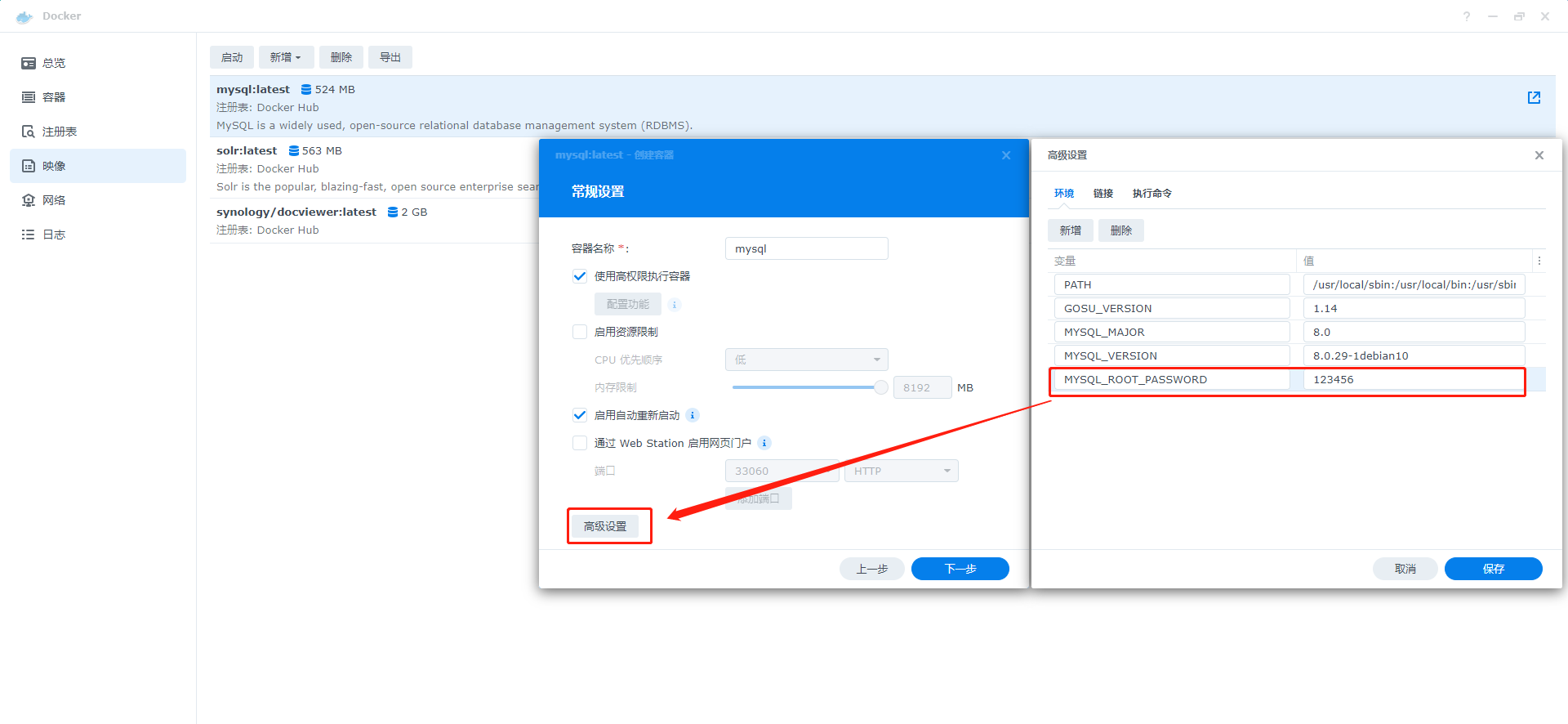Click the mysql:latest size database icon
Screen dimensions: 1568x724
[306, 89]
